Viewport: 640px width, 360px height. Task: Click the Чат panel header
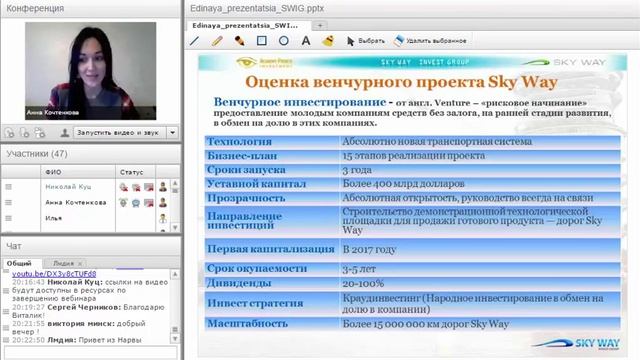click(x=91, y=246)
